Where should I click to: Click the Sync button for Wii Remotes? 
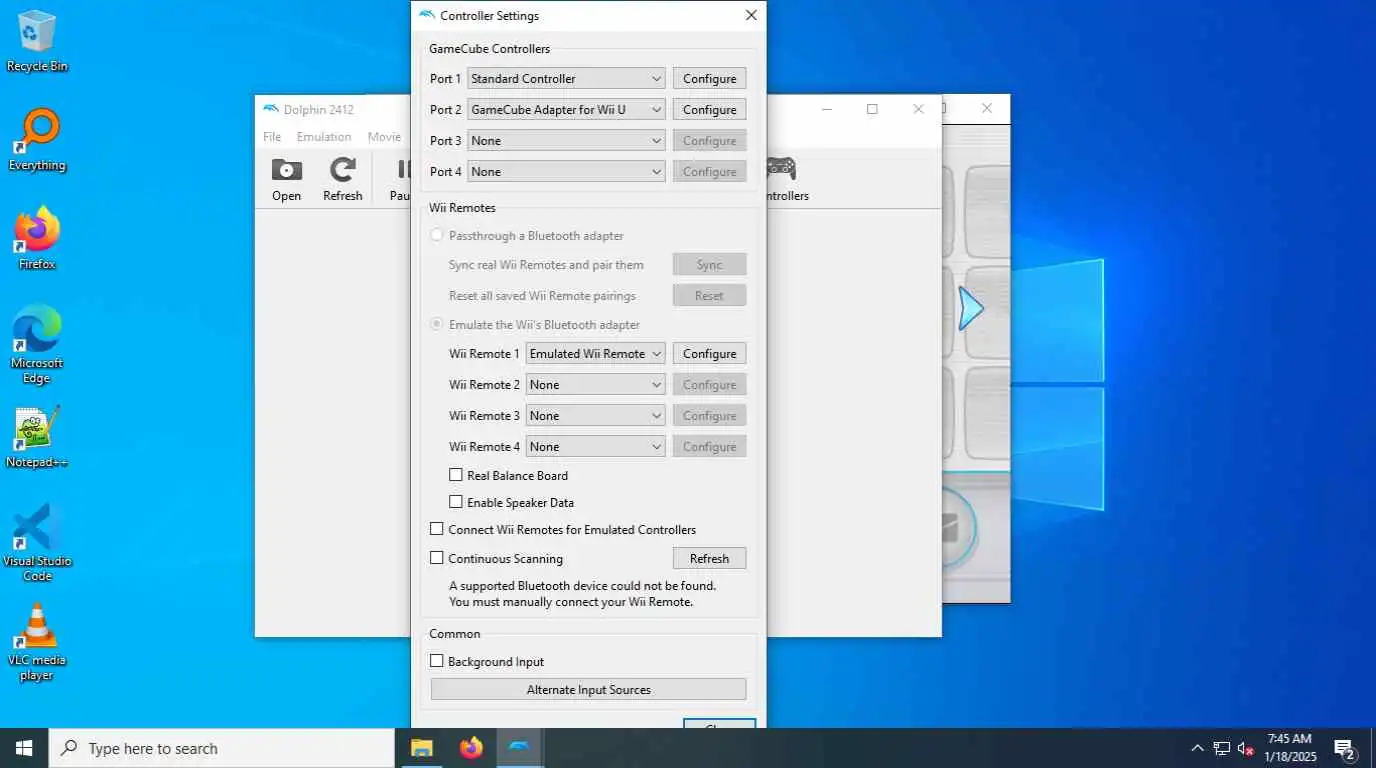click(709, 265)
